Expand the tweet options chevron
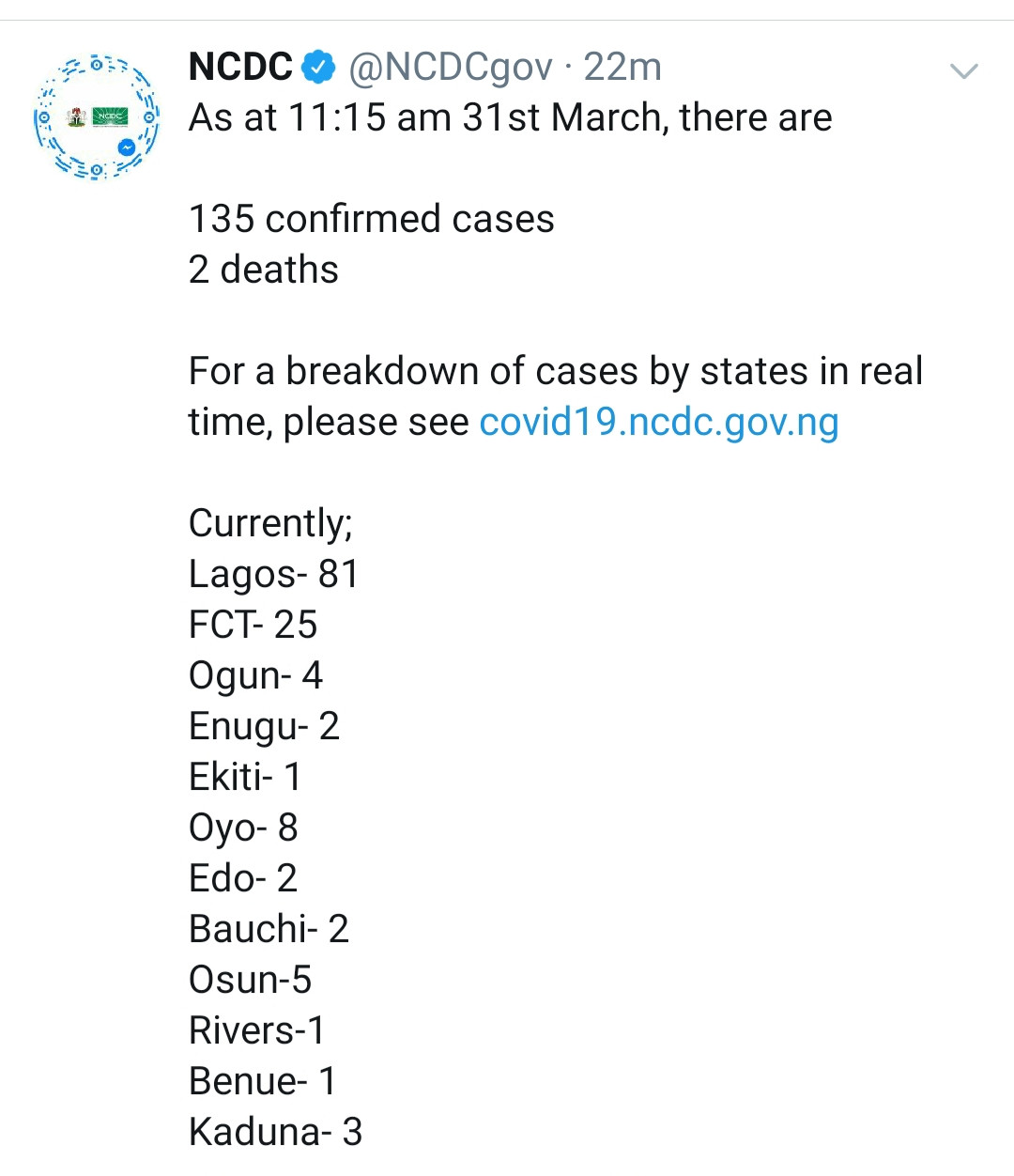The width and height of the screenshot is (1014, 1176). point(964,71)
